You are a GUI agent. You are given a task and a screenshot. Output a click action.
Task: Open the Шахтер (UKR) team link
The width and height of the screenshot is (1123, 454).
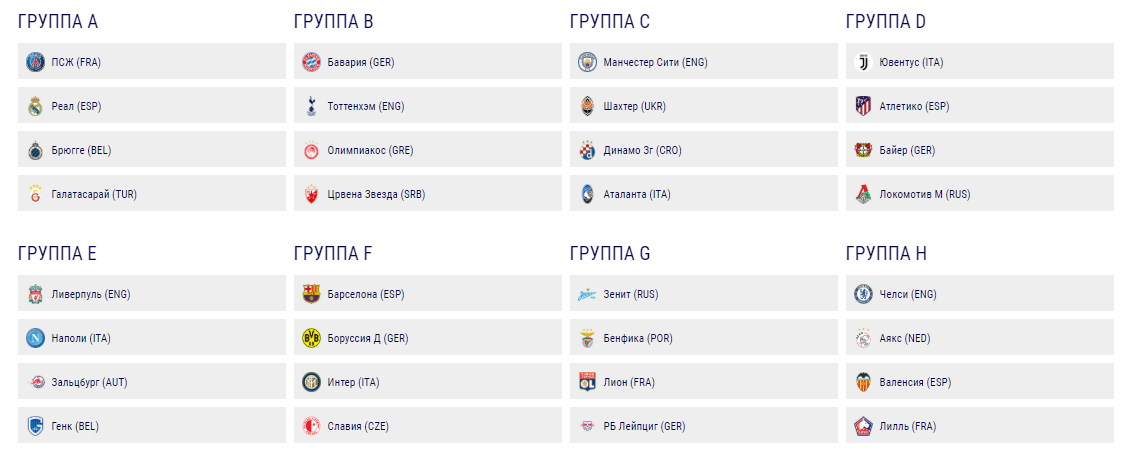click(634, 106)
